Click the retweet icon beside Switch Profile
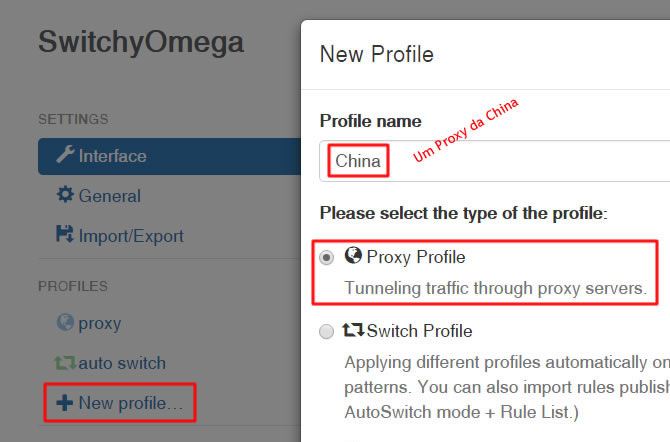This screenshot has height=442, width=670. coord(353,330)
